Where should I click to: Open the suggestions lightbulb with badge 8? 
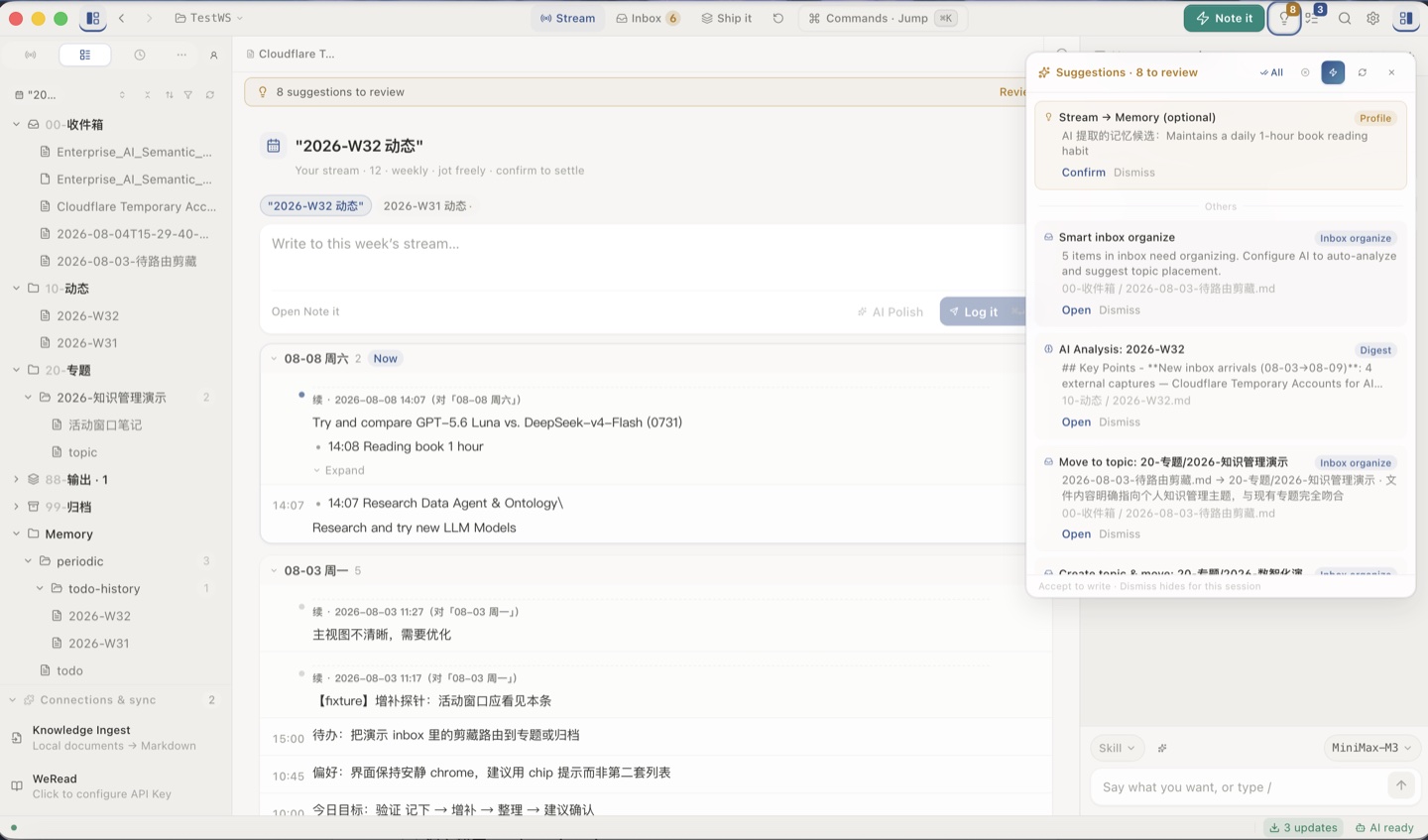pyautogui.click(x=1284, y=18)
